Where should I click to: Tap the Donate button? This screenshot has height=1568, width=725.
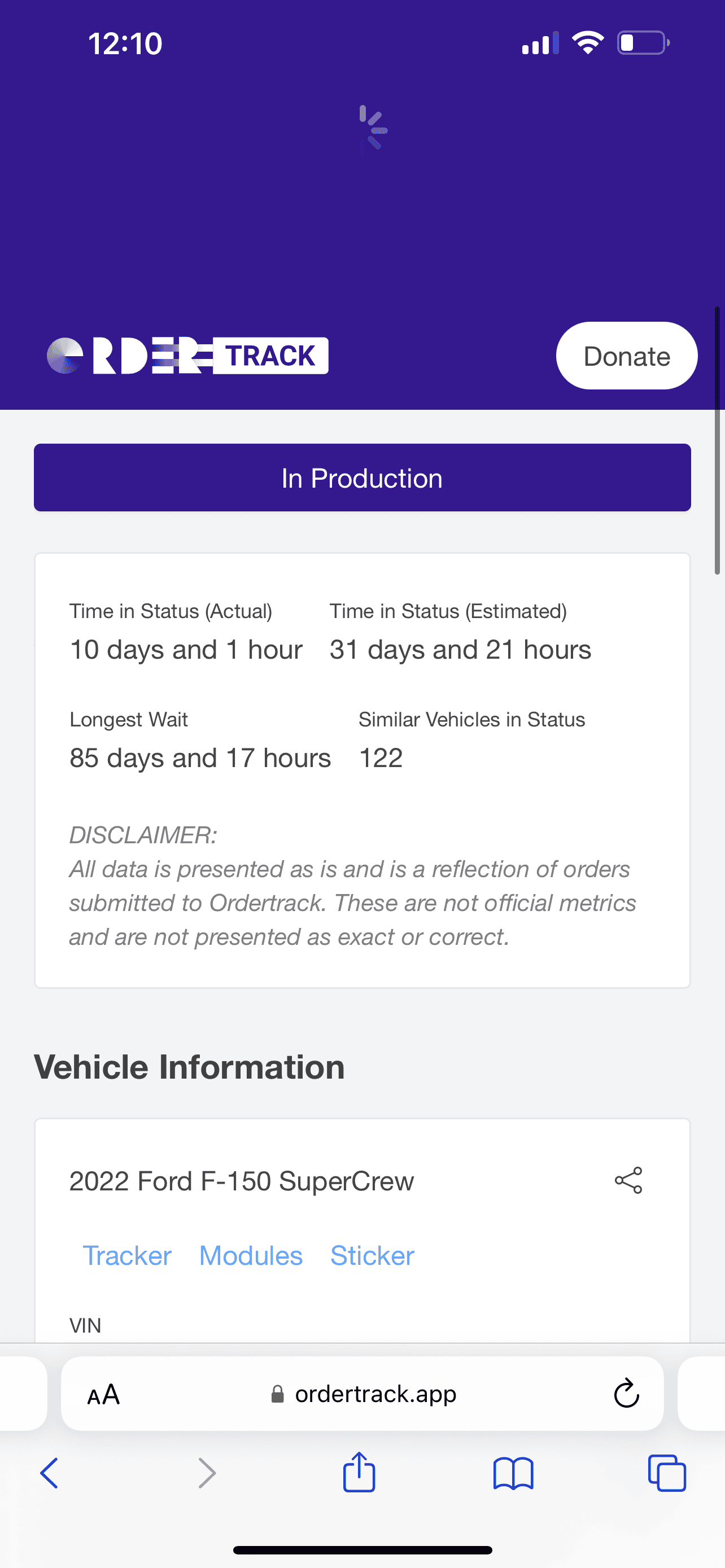point(626,356)
